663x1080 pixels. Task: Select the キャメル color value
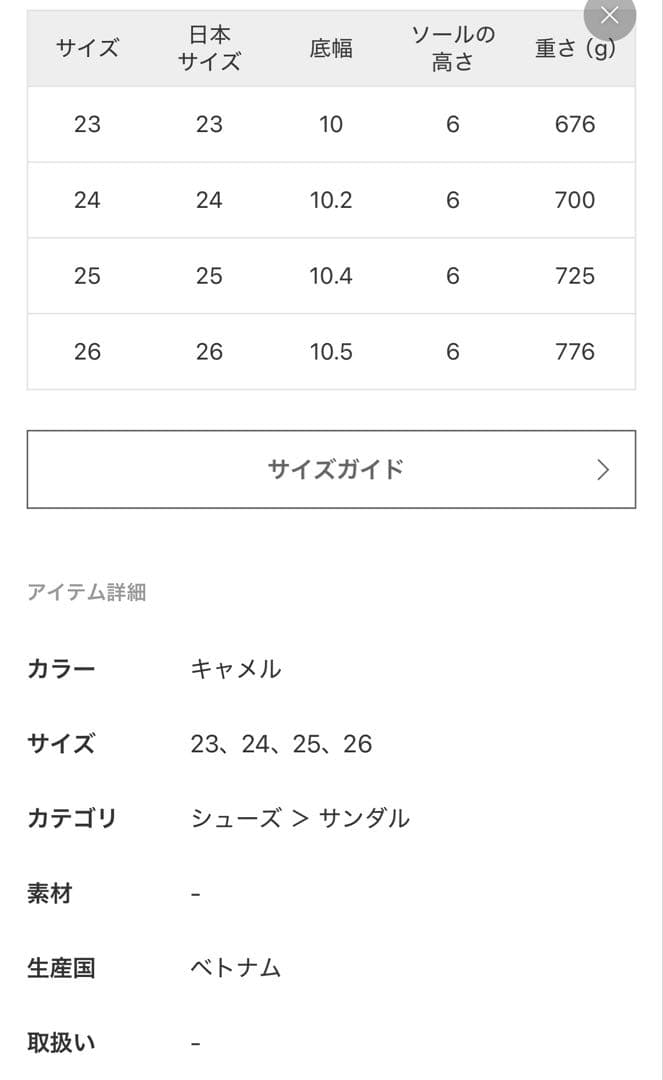click(237, 669)
